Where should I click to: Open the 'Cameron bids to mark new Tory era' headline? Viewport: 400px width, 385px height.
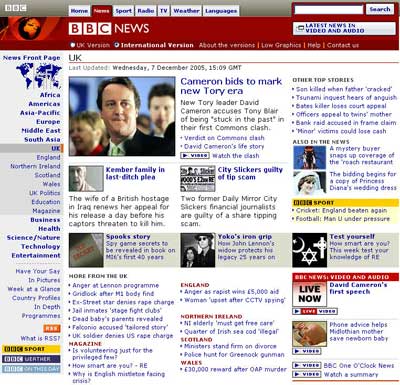[x=231, y=86]
